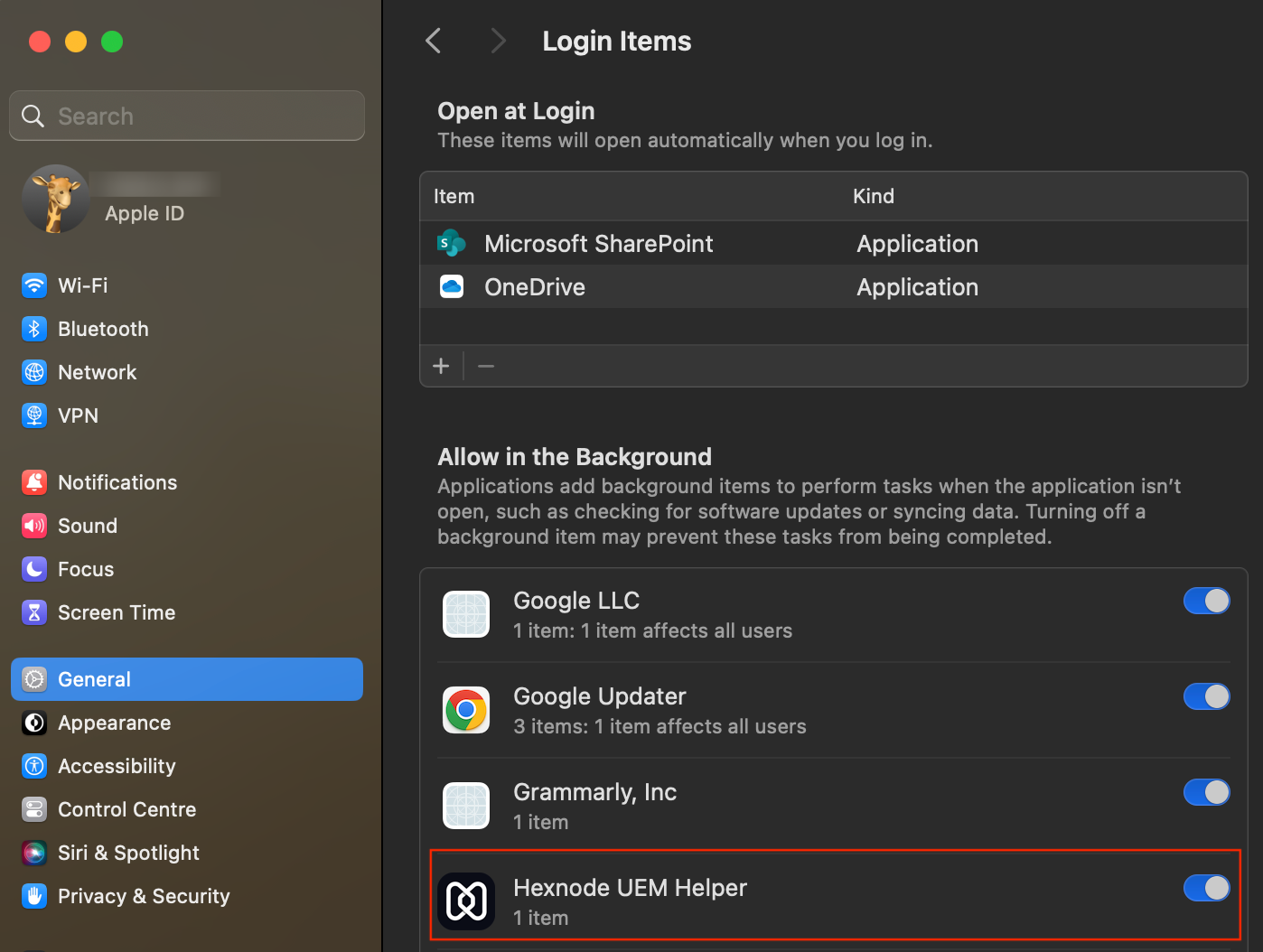The image size is (1263, 952).
Task: Click the Item column header
Action: tap(454, 196)
